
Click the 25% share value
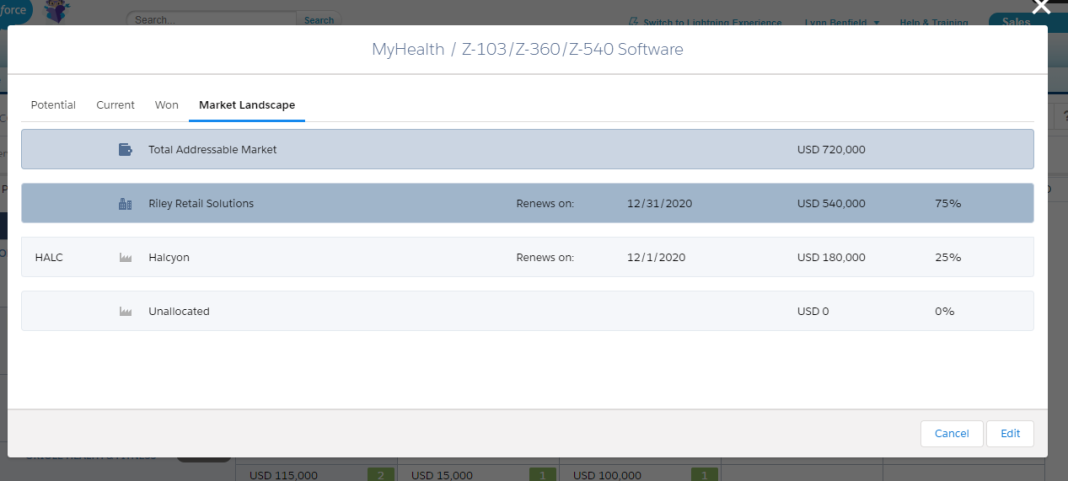click(948, 258)
